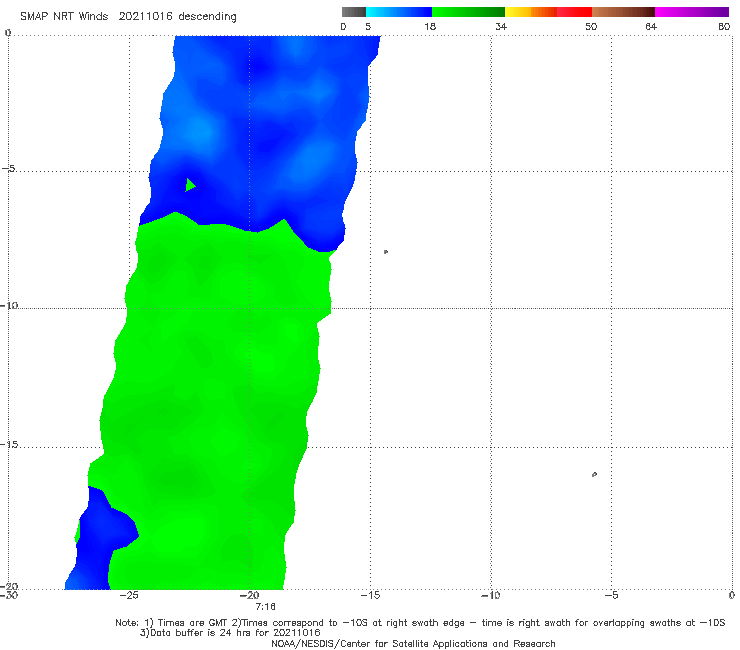Click the colorbar label '34'
The width and height of the screenshot is (740, 650).
click(x=501, y=26)
